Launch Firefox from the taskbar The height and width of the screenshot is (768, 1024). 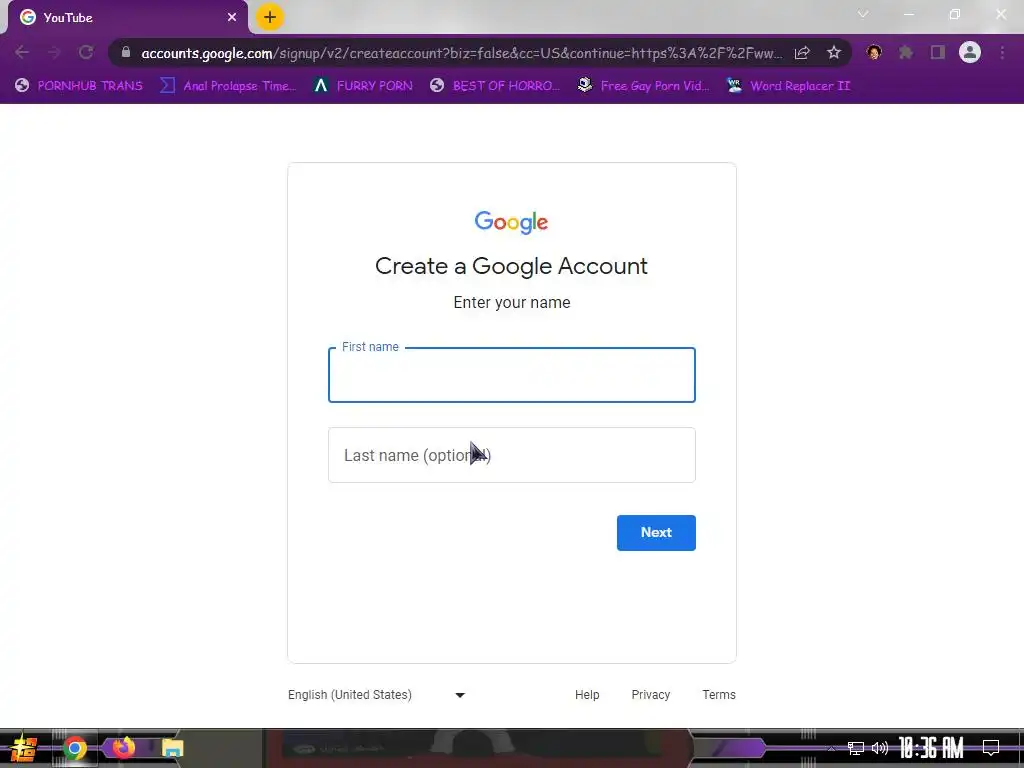[123, 748]
